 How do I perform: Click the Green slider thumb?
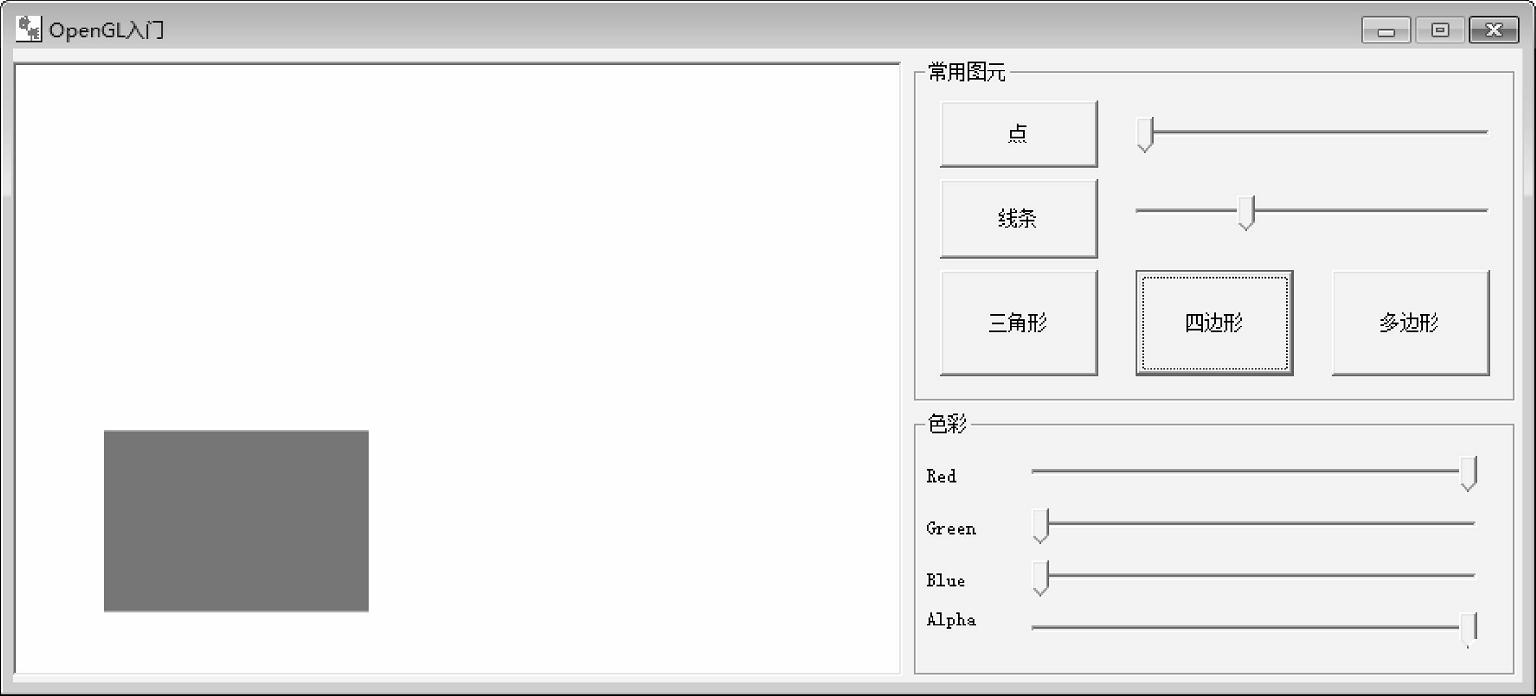point(1040,526)
